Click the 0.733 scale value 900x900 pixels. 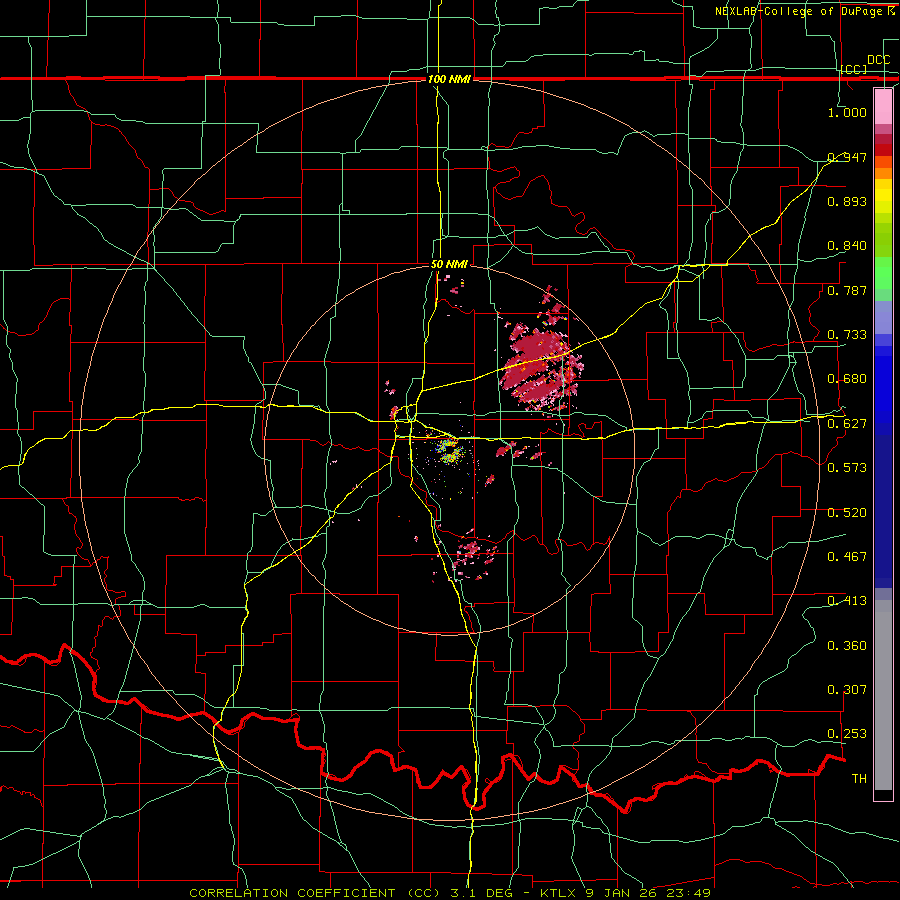pyautogui.click(x=847, y=335)
